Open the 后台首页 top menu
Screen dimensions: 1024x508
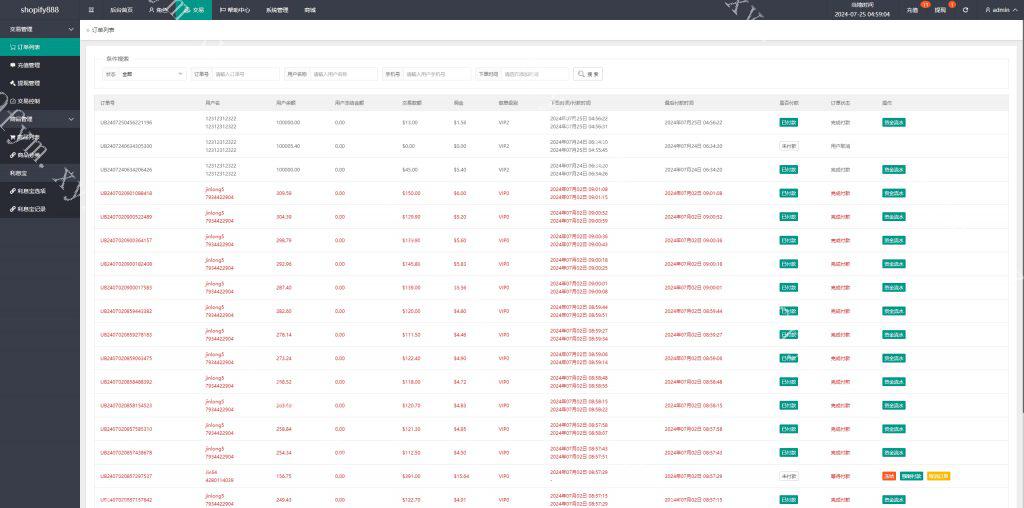pyautogui.click(x=121, y=10)
